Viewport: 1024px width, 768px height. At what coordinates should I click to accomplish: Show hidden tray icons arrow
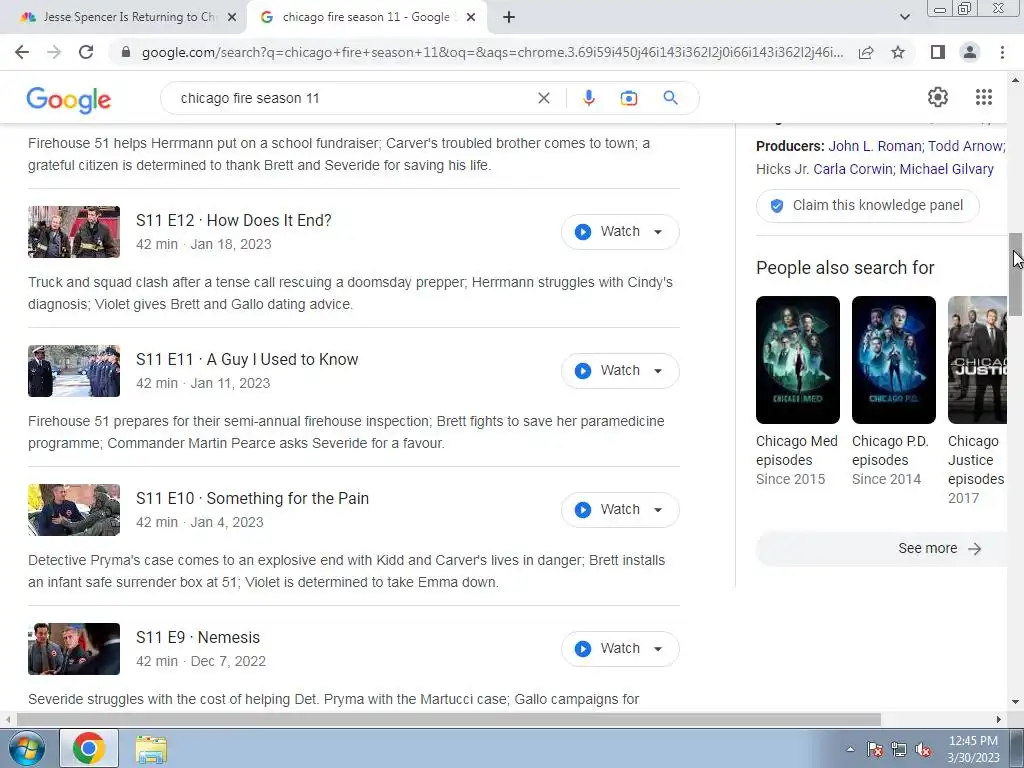click(850, 749)
